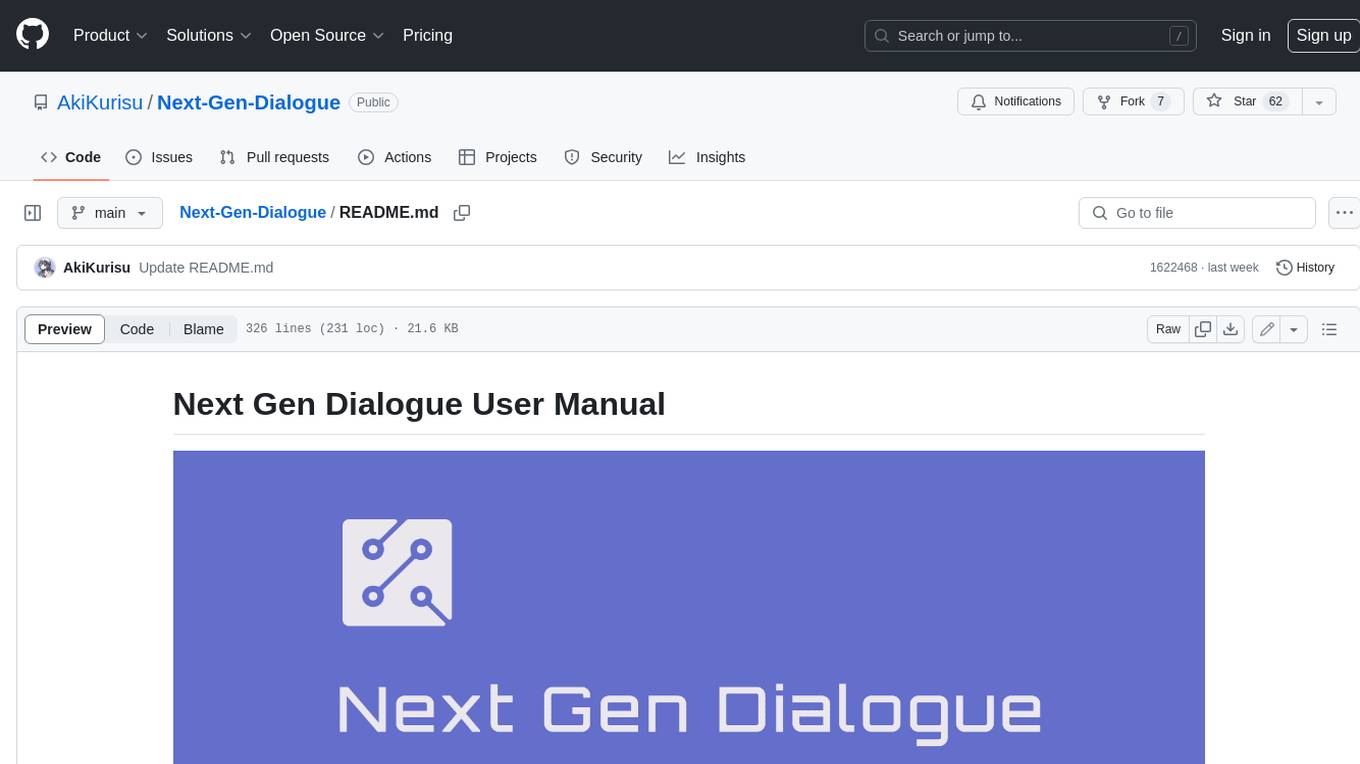Open AkiKurisu commit author link
The width and height of the screenshot is (1360, 764).
97,268
